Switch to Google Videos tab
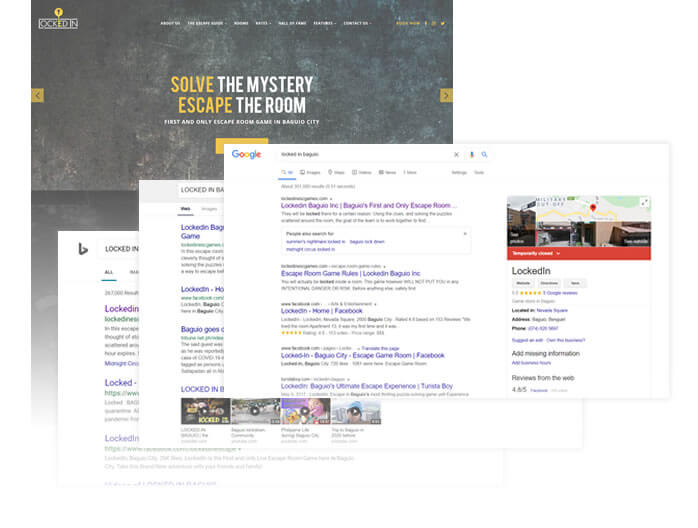The image size is (698, 528). [x=361, y=173]
